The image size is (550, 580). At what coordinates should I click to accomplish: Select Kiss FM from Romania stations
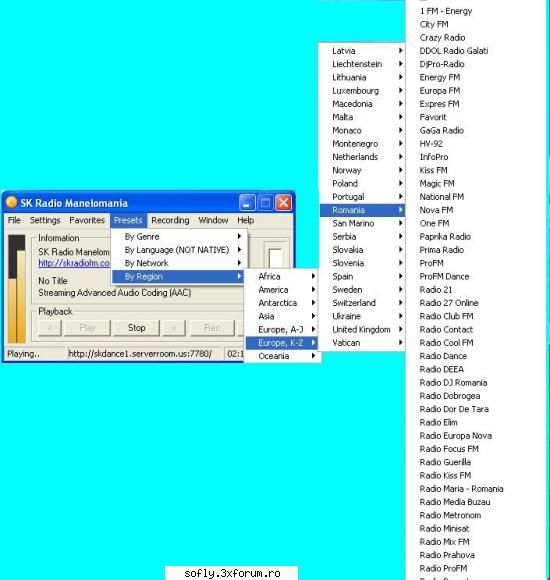click(x=433, y=170)
